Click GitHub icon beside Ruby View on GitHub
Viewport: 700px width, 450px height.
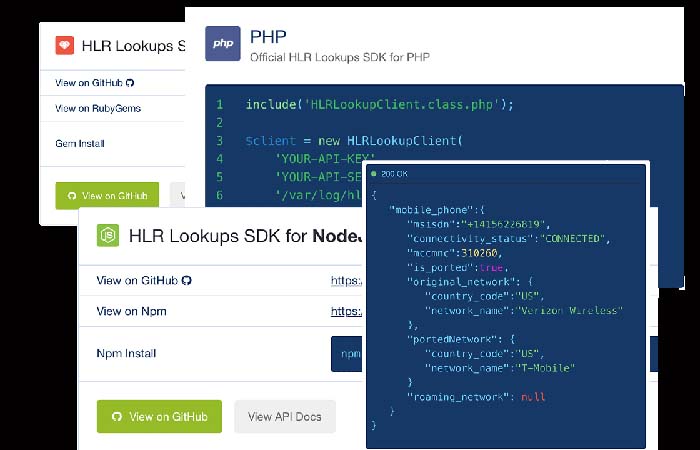click(130, 83)
